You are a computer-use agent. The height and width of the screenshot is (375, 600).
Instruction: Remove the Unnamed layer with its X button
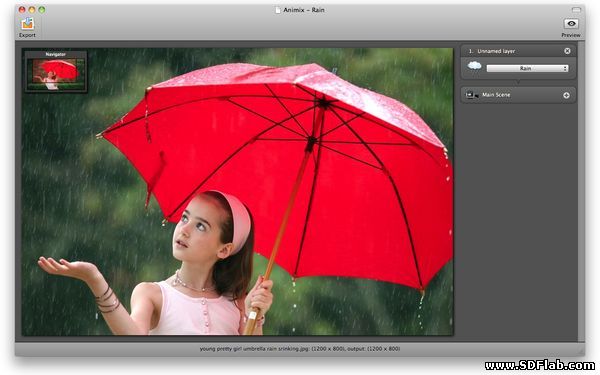coord(567,51)
